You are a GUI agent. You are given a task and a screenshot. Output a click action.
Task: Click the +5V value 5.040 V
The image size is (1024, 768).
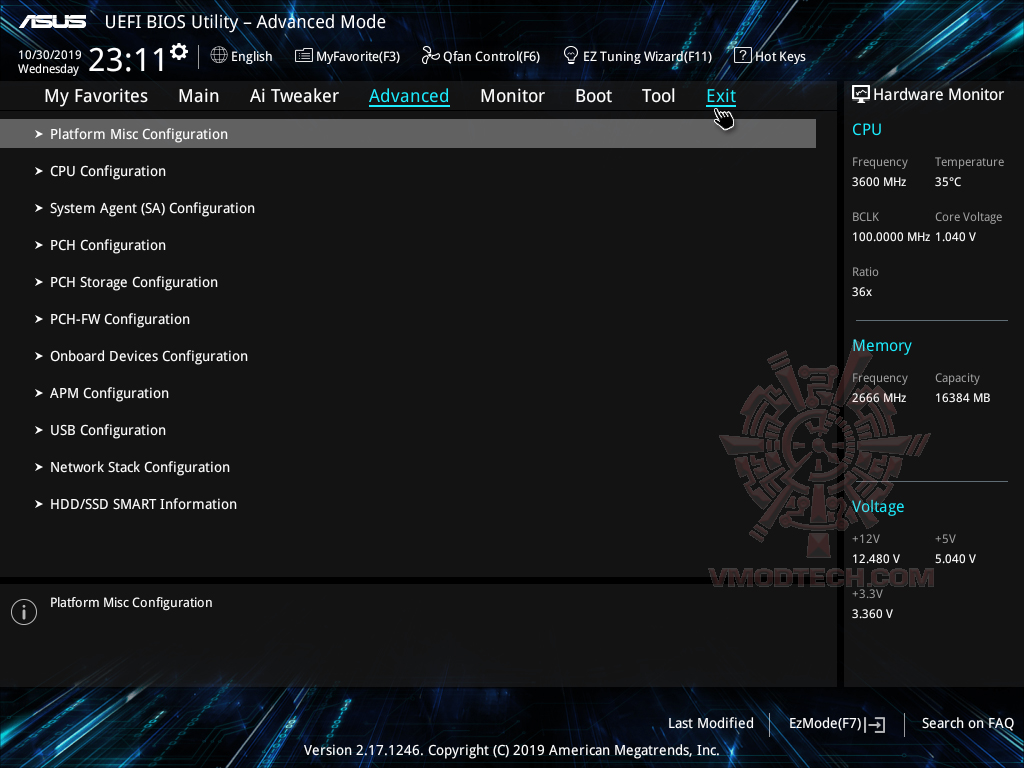(x=955, y=559)
